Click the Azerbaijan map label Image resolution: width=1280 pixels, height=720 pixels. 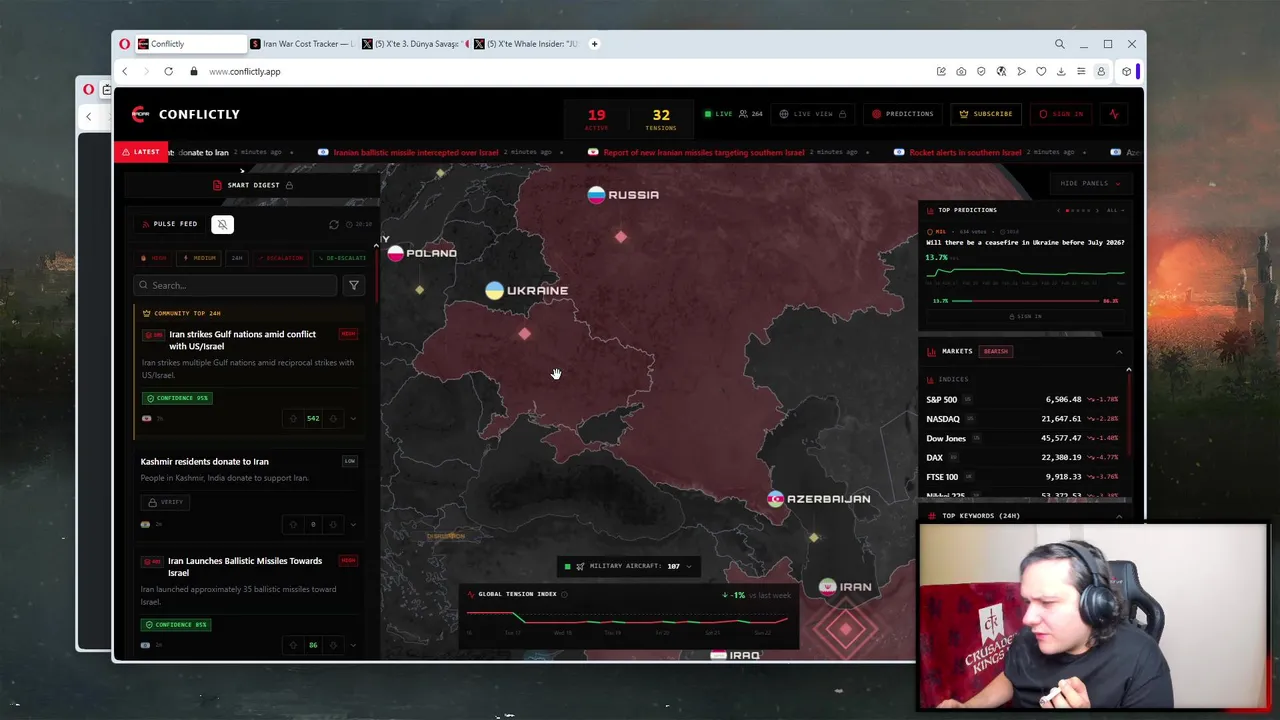pyautogui.click(x=819, y=499)
